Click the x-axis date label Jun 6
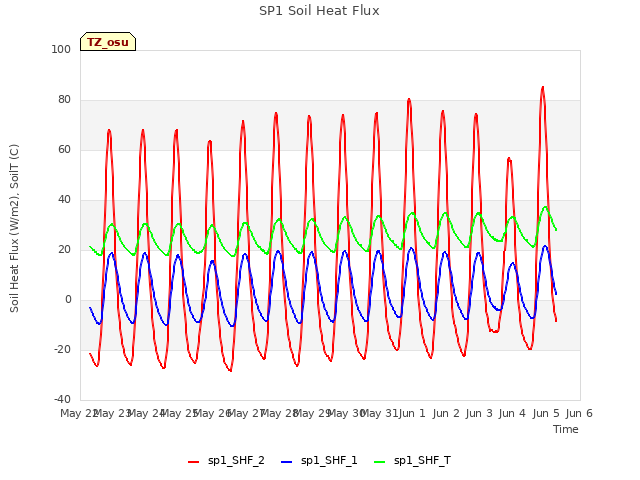Screen dimensions: 640x480 click(579, 413)
